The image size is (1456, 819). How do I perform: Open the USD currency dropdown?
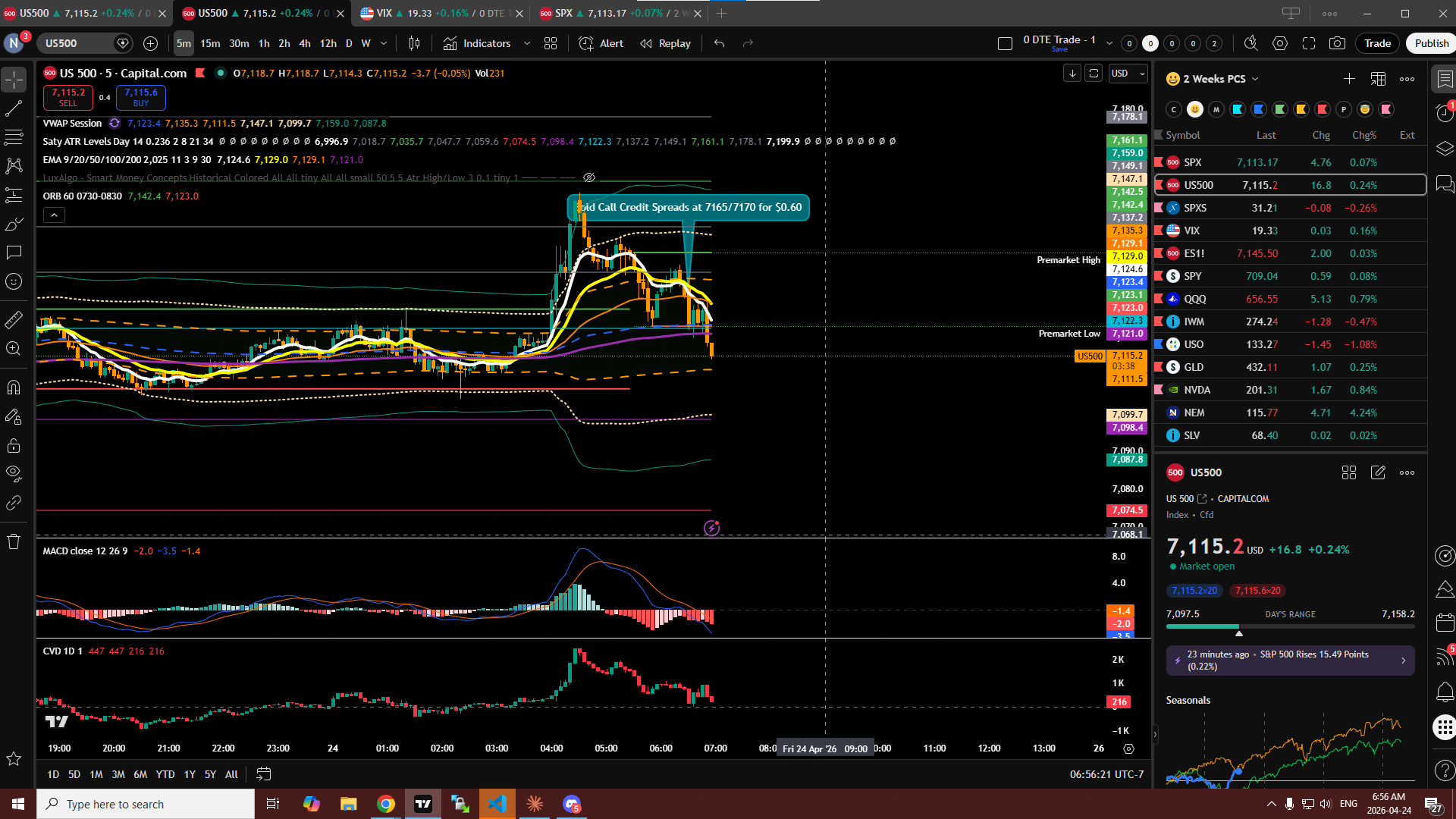tap(1128, 74)
